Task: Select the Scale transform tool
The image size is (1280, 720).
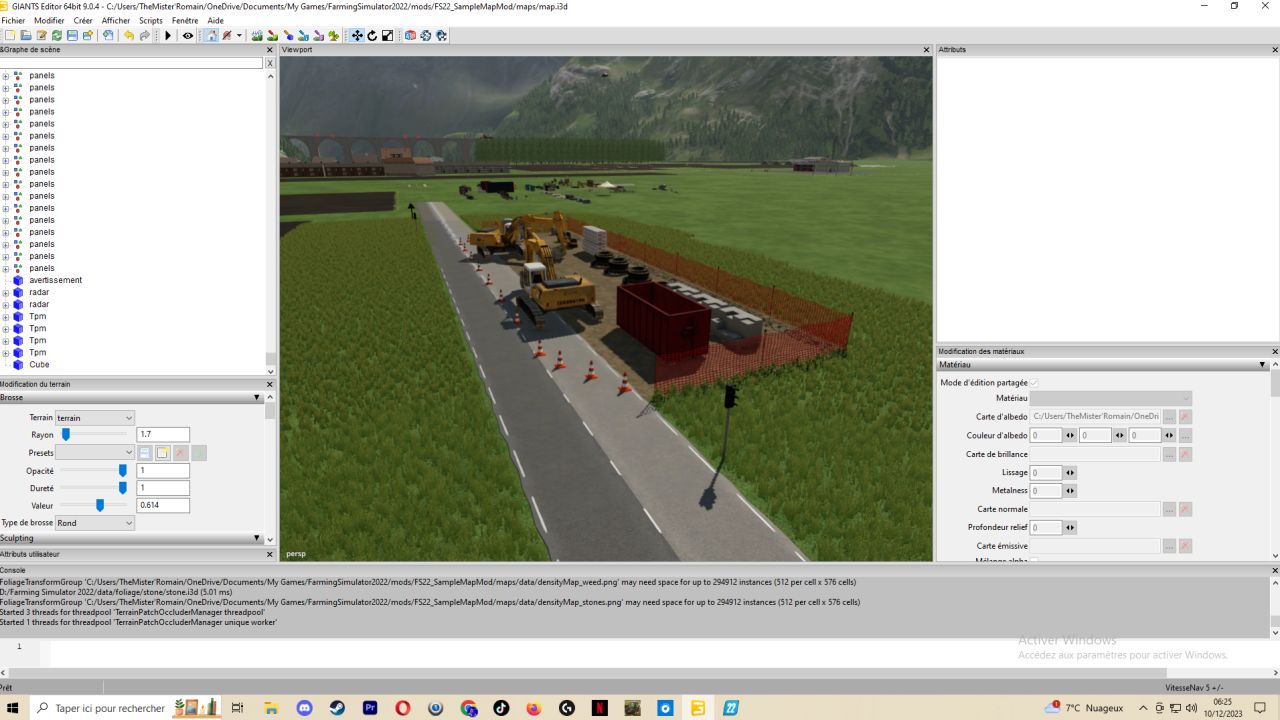Action: point(387,35)
